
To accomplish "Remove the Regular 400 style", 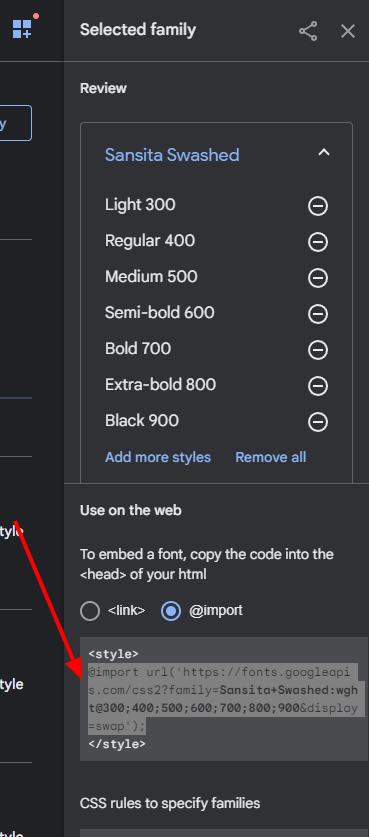I will click(318, 242).
